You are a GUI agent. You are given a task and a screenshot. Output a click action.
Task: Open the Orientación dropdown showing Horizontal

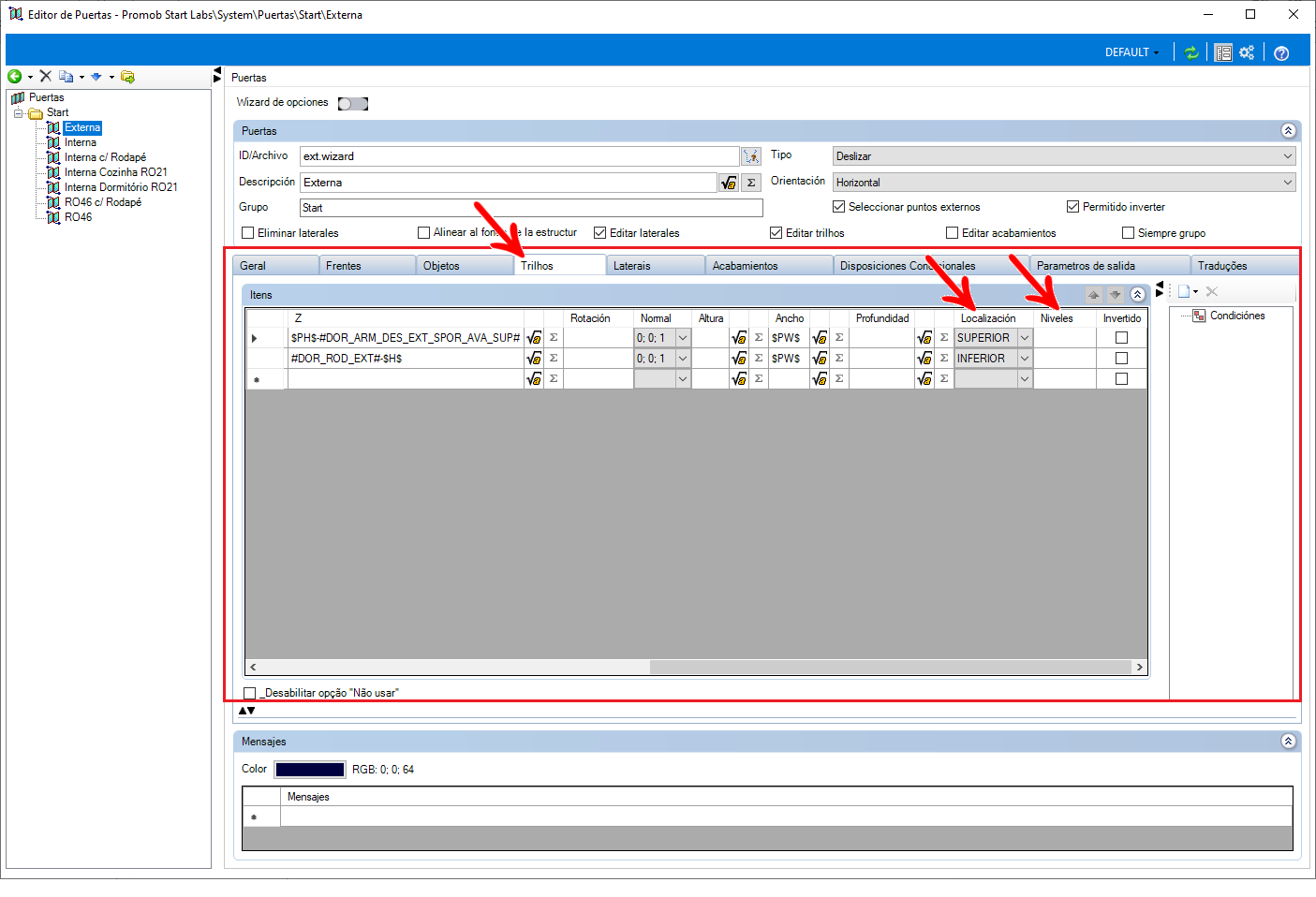(1064, 183)
